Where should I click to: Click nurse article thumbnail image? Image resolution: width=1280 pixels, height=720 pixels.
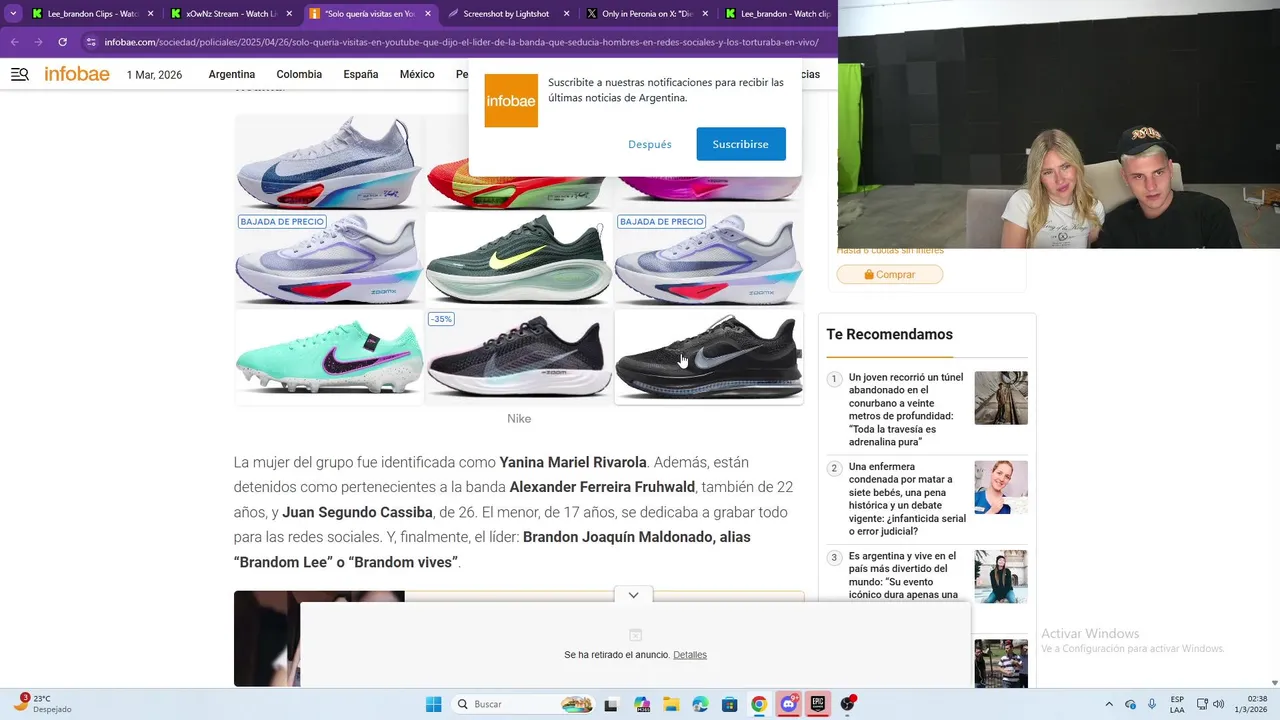(1001, 487)
